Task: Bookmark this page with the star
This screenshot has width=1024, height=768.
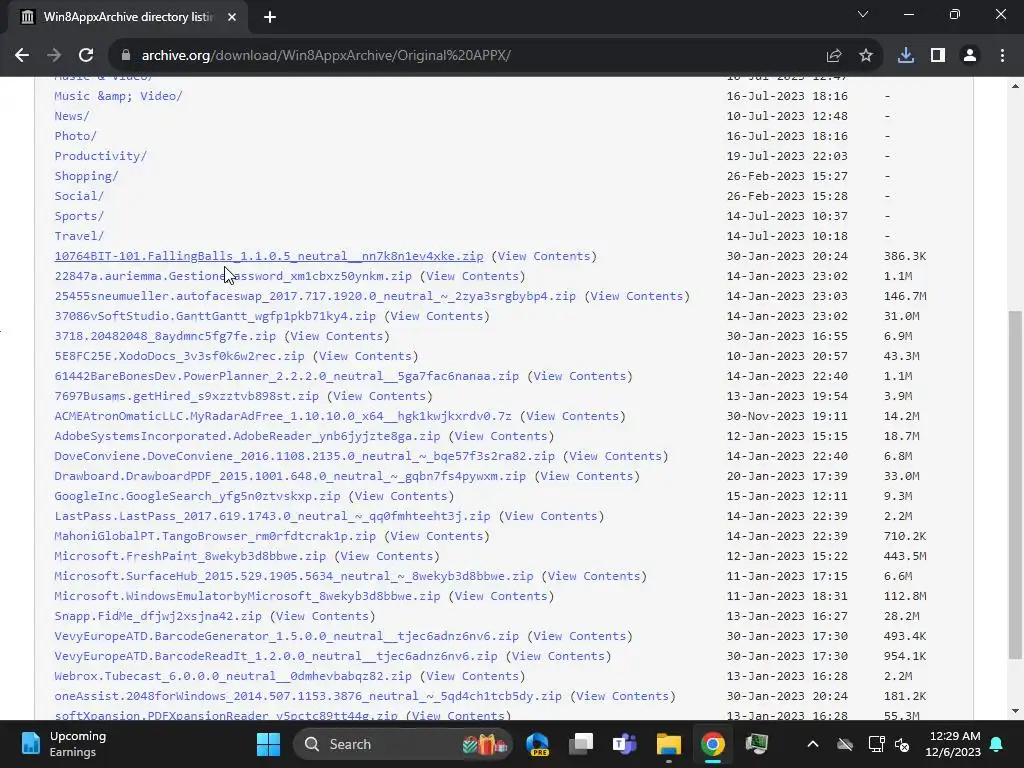Action: click(866, 56)
